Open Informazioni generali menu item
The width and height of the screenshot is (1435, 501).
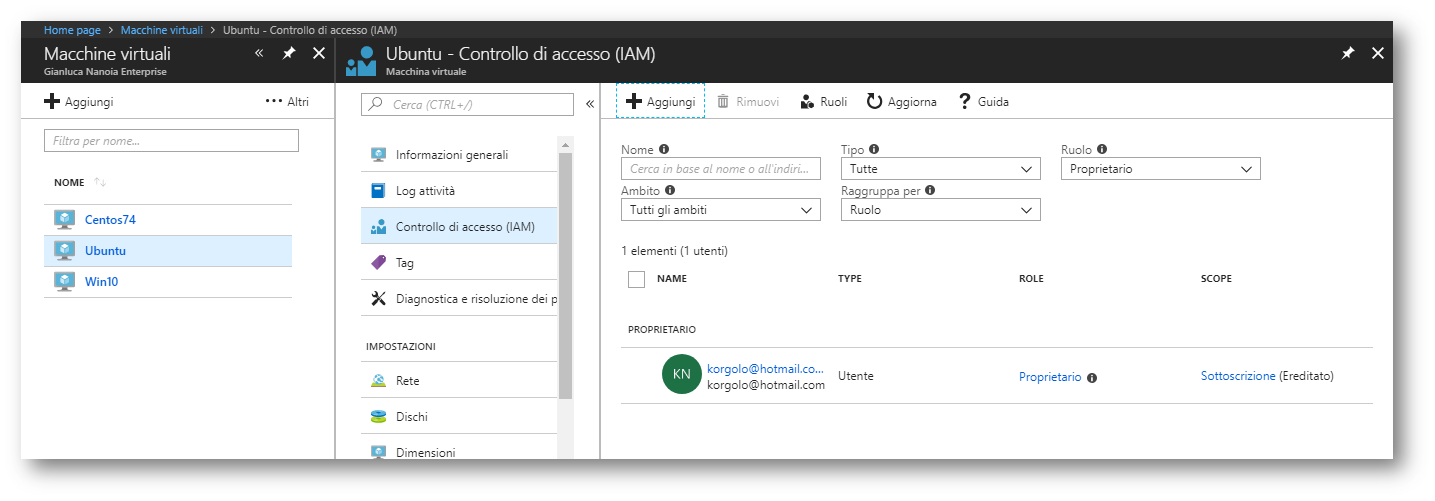pos(459,155)
